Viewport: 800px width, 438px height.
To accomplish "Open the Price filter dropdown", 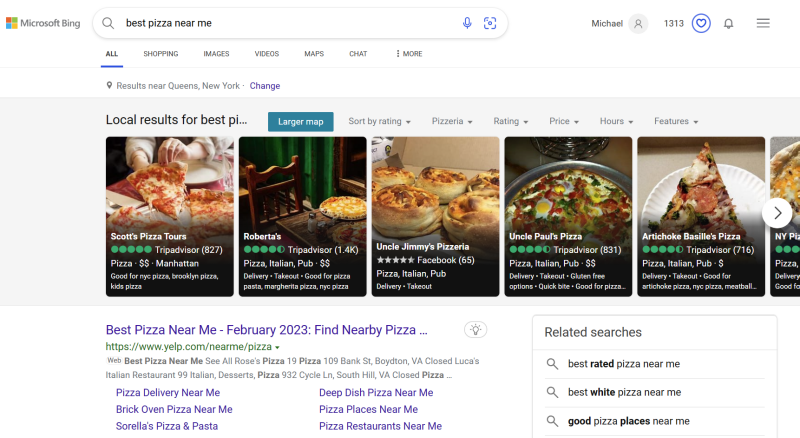I will click(x=564, y=121).
